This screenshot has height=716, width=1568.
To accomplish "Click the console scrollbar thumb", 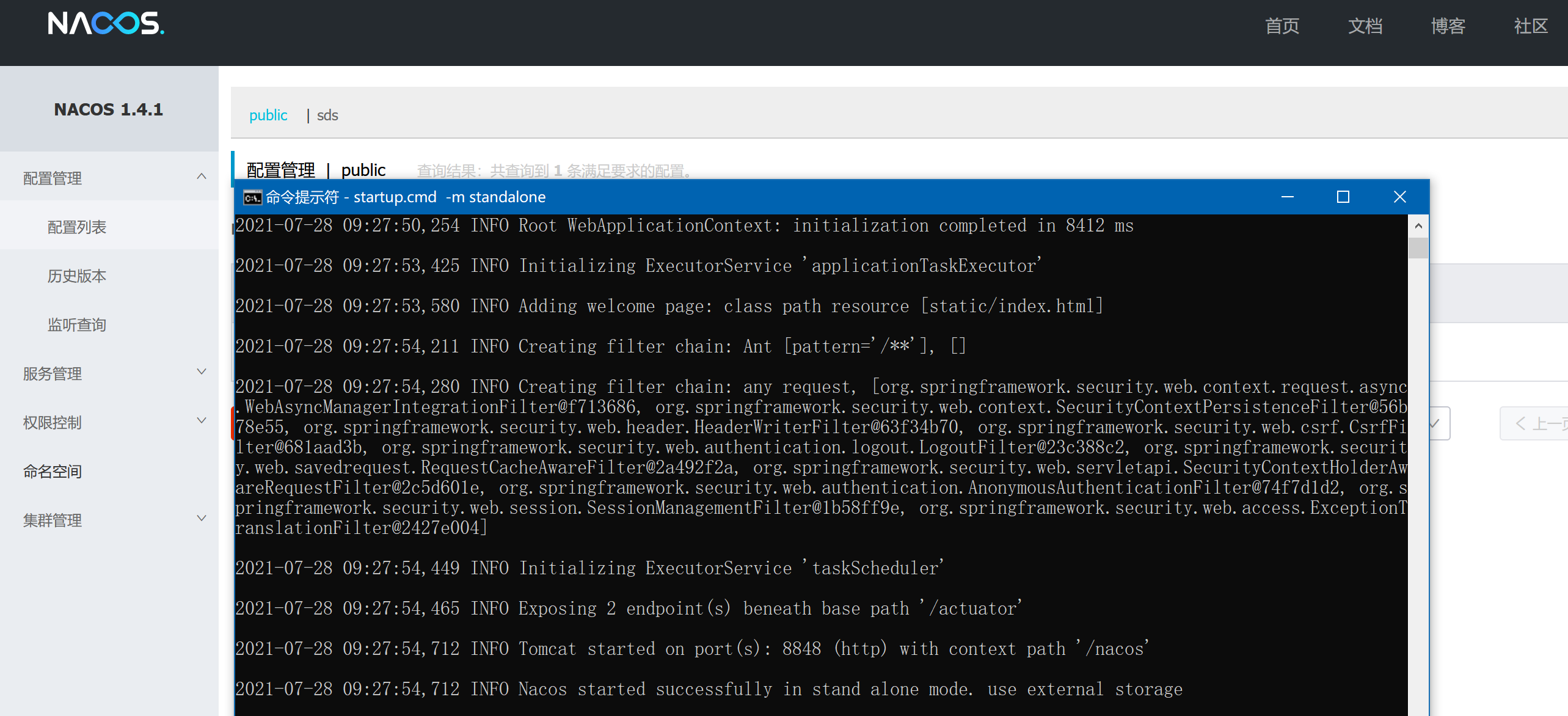I will coord(1418,248).
